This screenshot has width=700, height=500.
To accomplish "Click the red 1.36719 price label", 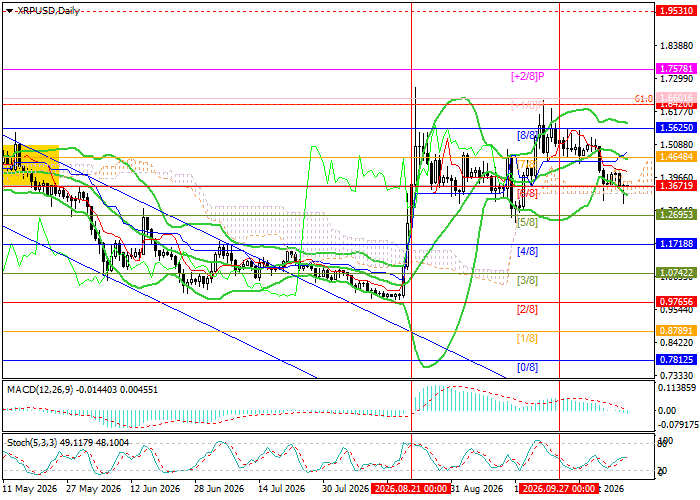I will [676, 186].
